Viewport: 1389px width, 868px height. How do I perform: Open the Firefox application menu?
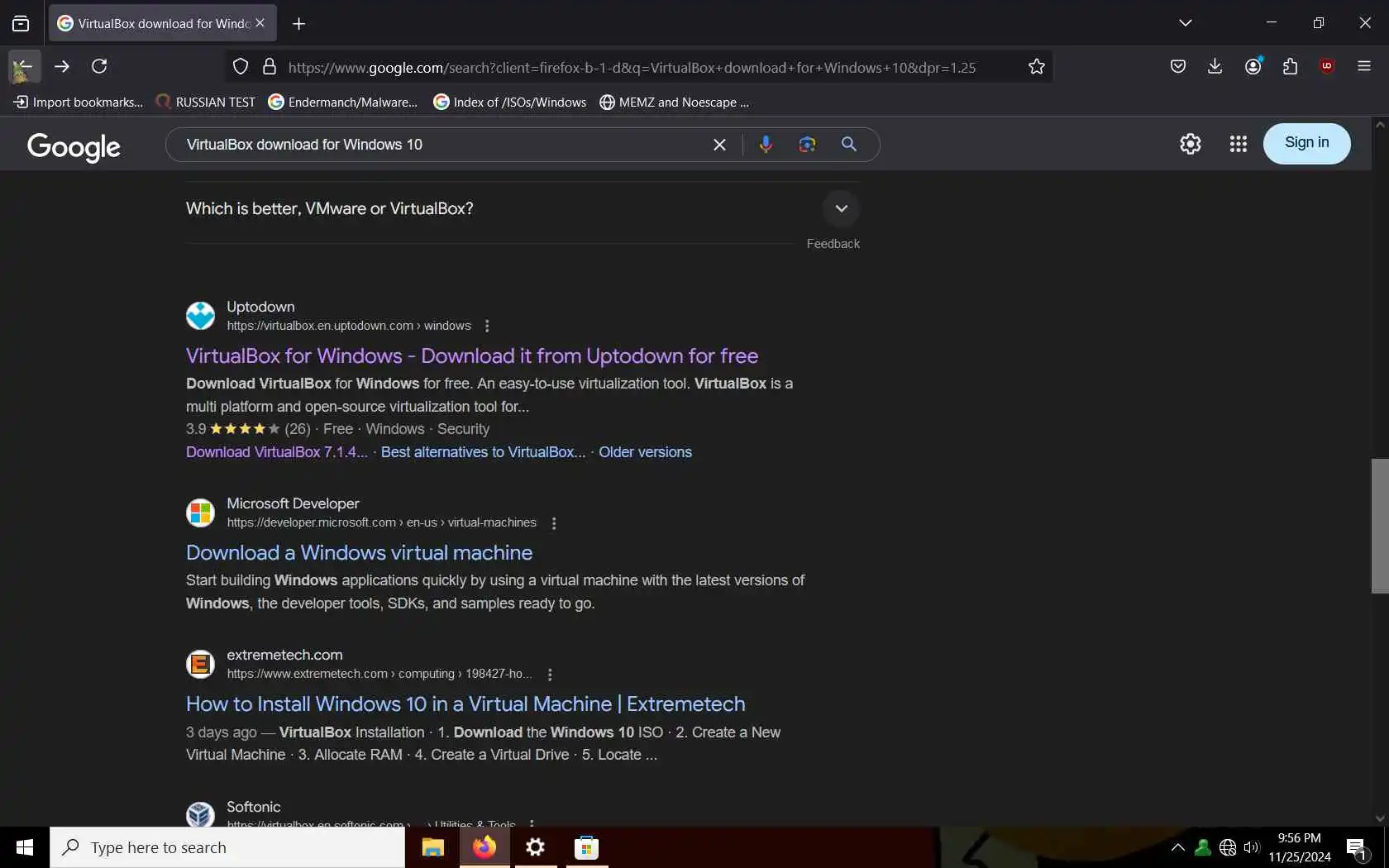pyautogui.click(x=1364, y=66)
